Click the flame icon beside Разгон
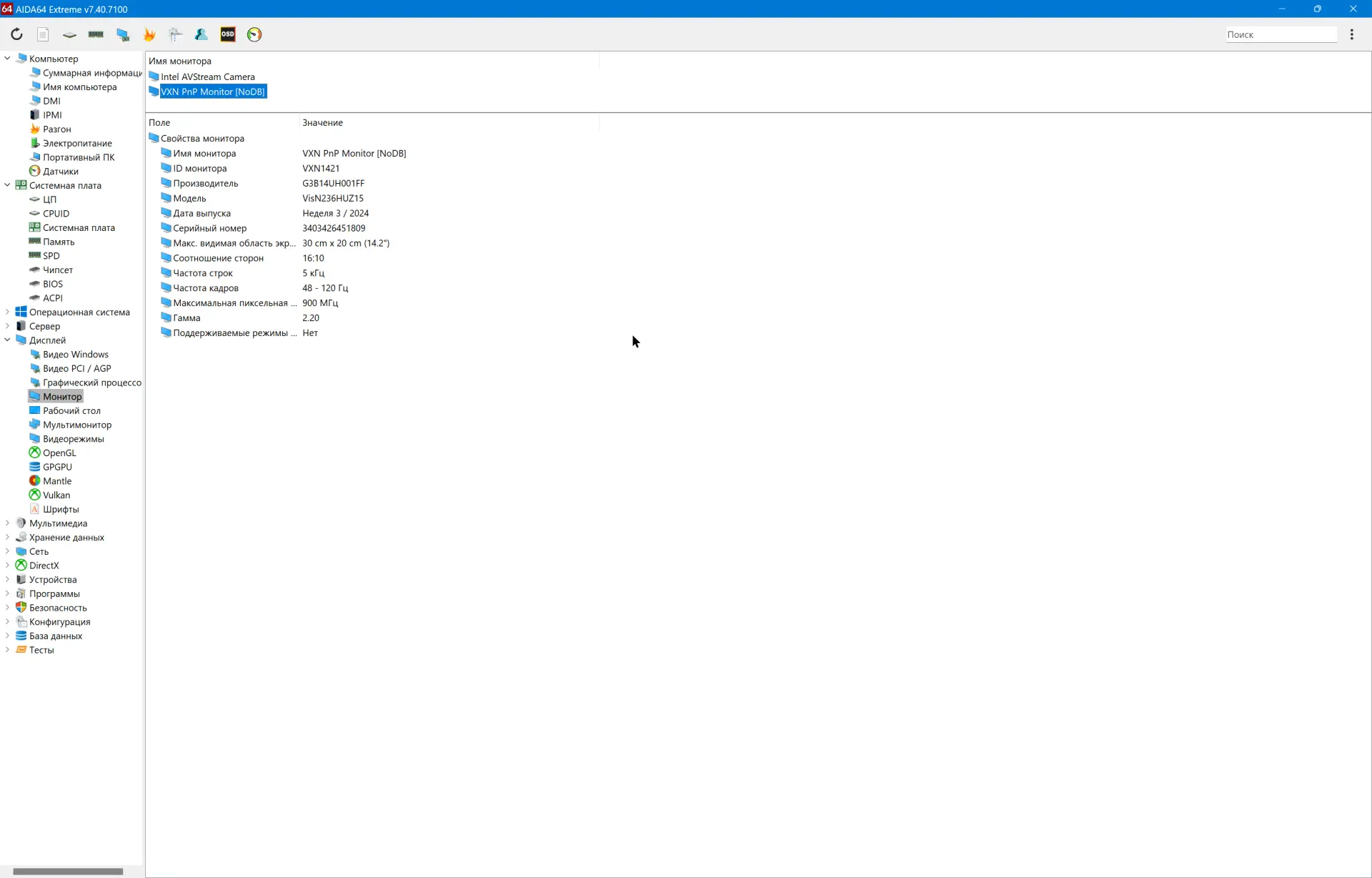This screenshot has height=878, width=1372. click(x=34, y=129)
